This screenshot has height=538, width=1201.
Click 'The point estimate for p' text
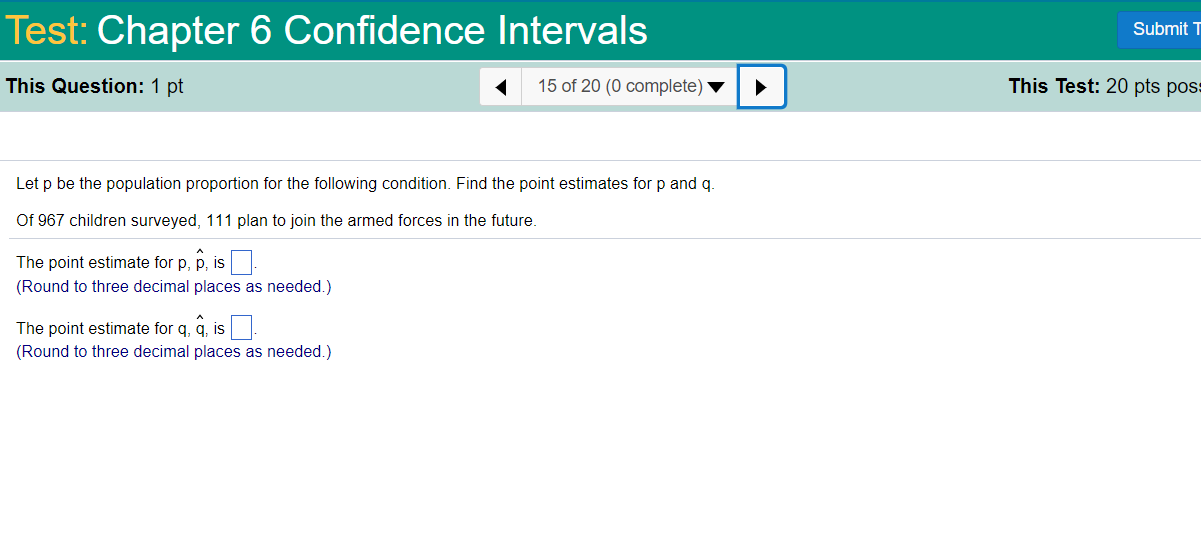(102, 263)
